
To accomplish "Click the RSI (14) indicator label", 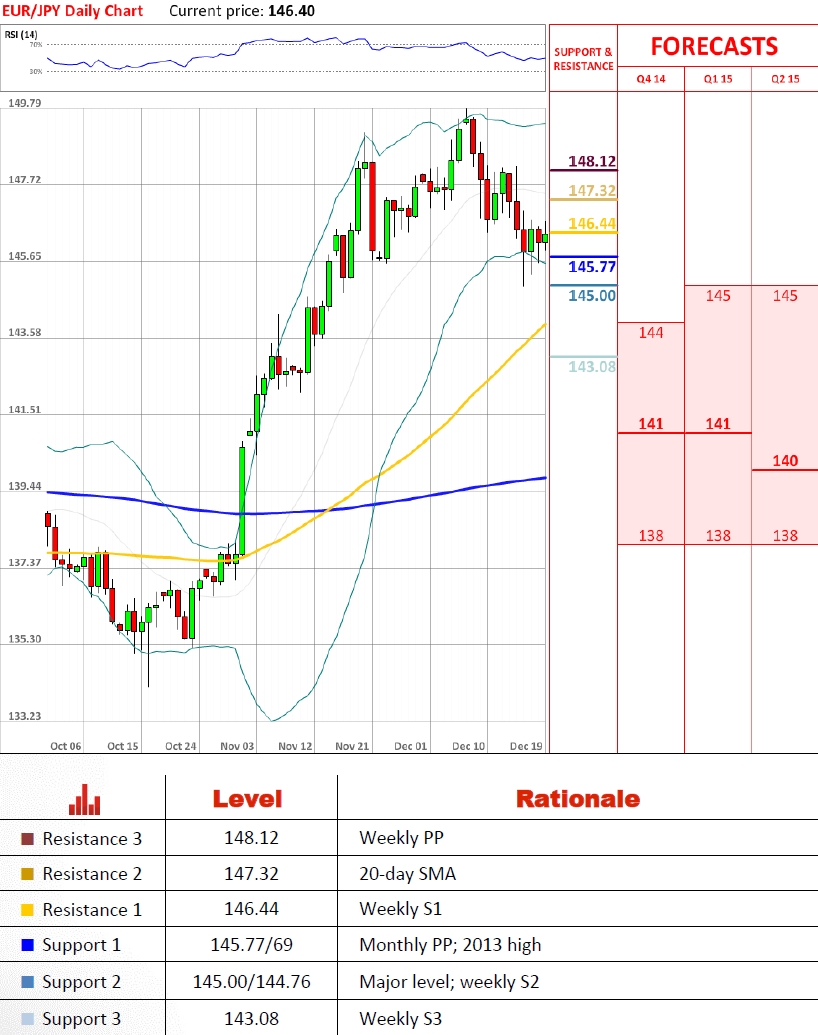I will click(x=21, y=34).
